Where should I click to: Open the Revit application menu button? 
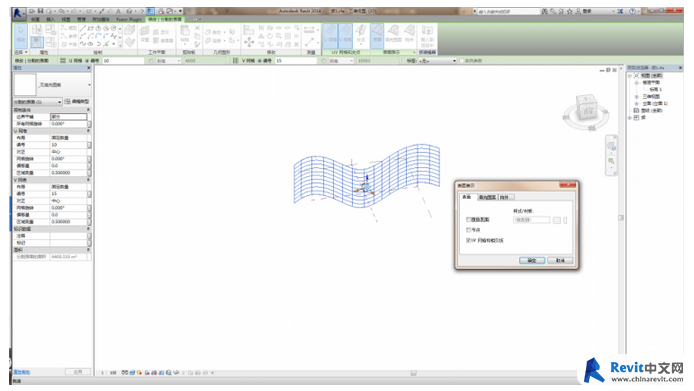pyautogui.click(x=19, y=14)
